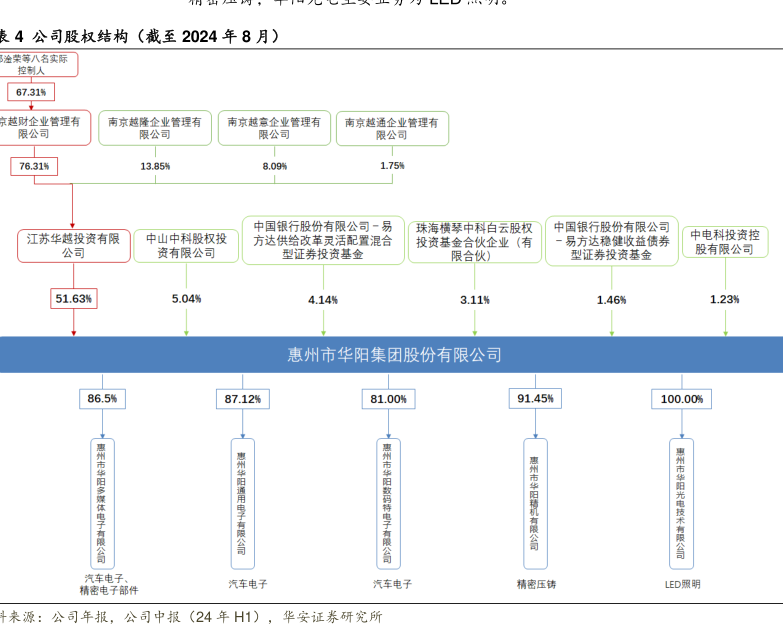Click the 惠州市华阳集团股份有限公司 blue banner
Screen dimensions: 783x632
click(x=392, y=355)
